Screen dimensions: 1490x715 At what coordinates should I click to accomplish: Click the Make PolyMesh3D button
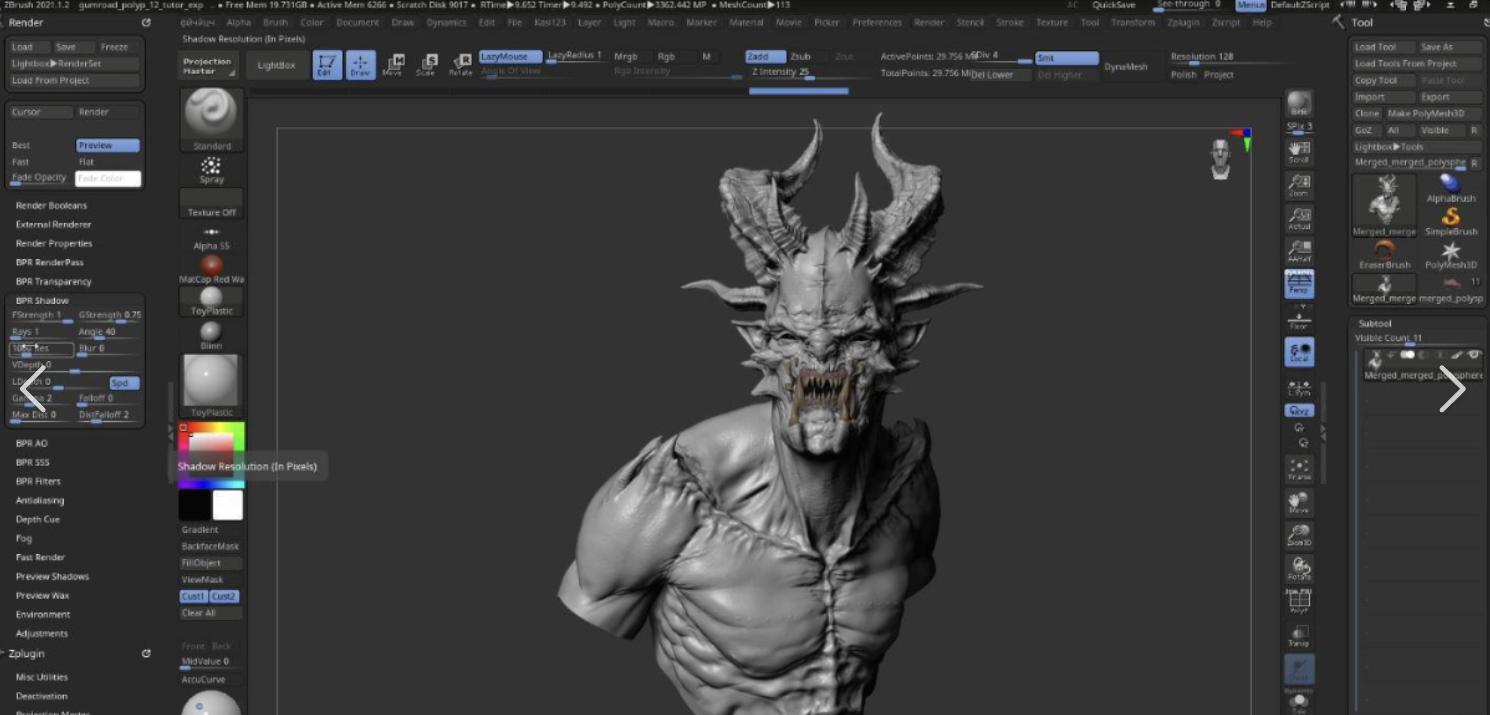(1425, 114)
